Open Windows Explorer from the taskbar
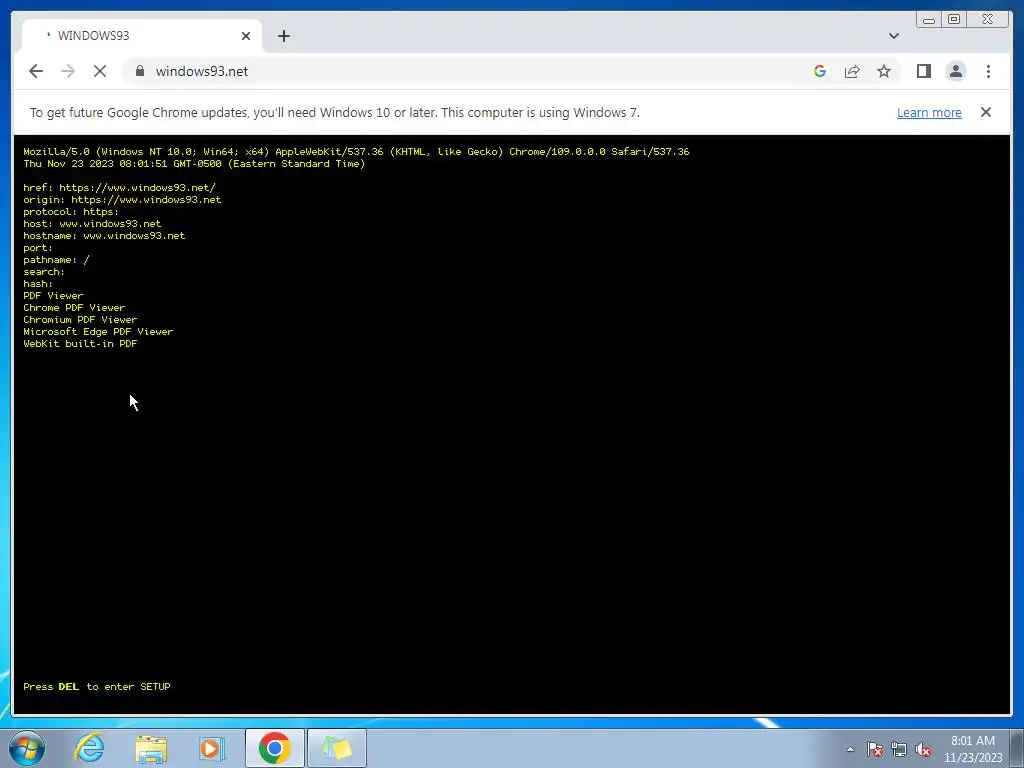1024x768 pixels. [x=151, y=748]
